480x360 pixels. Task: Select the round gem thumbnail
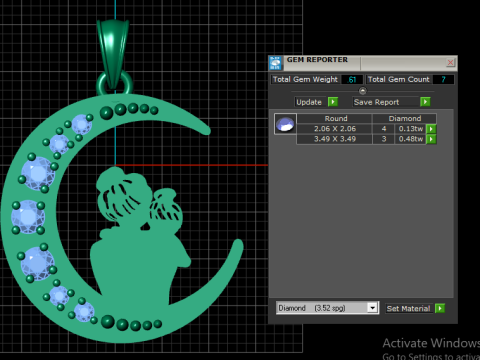tap(285, 124)
